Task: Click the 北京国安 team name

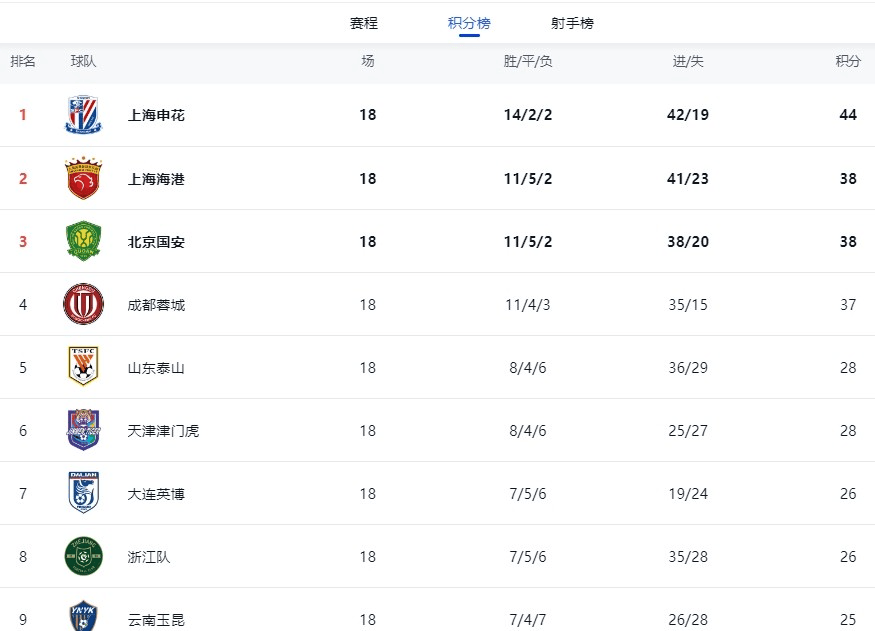Action: click(156, 242)
